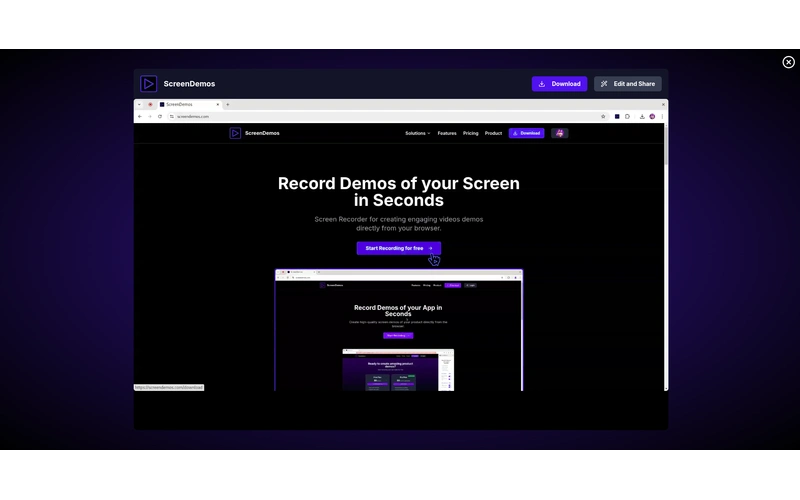Expand the Solutions menu
This screenshot has width=800, height=500.
pos(417,133)
